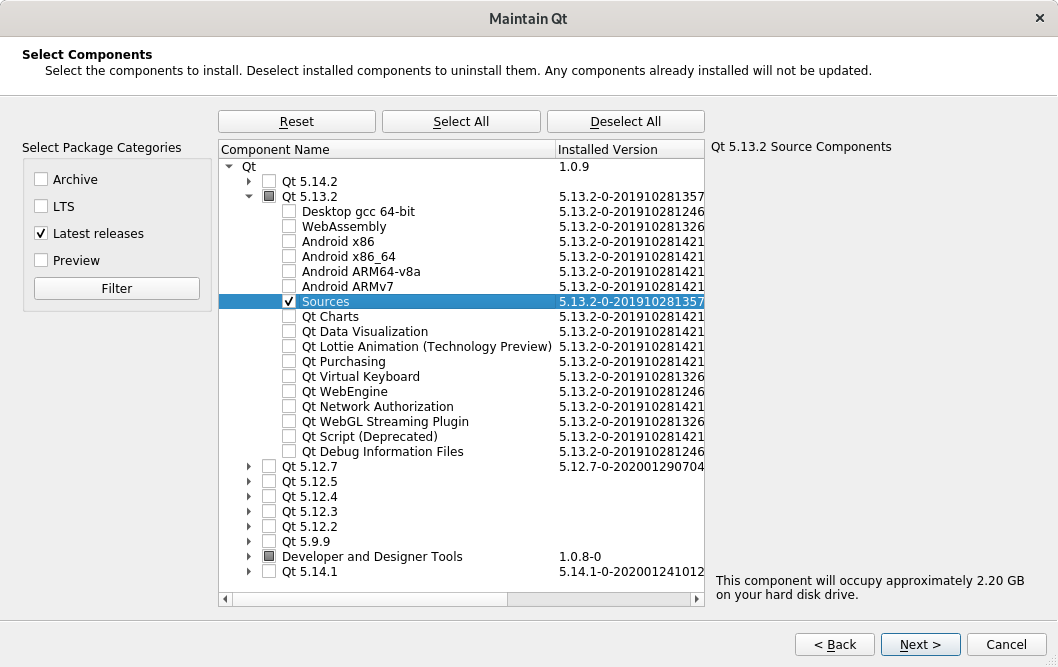Select the Qt Charts checkbox
The width and height of the screenshot is (1058, 667).
point(289,317)
